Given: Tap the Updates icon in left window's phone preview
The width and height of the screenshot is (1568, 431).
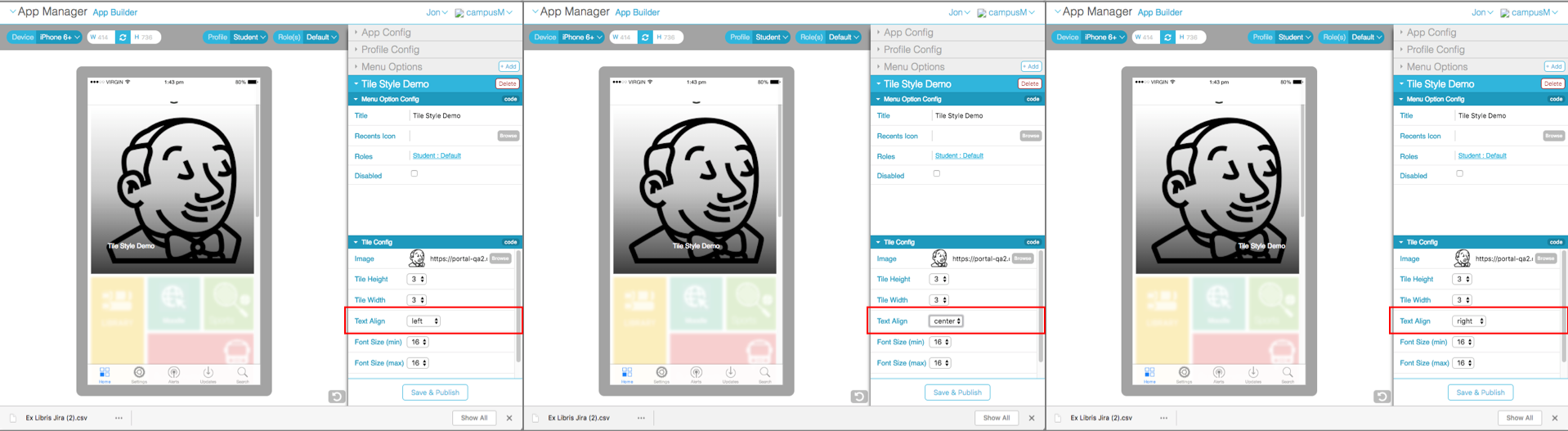Looking at the screenshot, I should point(208,375).
